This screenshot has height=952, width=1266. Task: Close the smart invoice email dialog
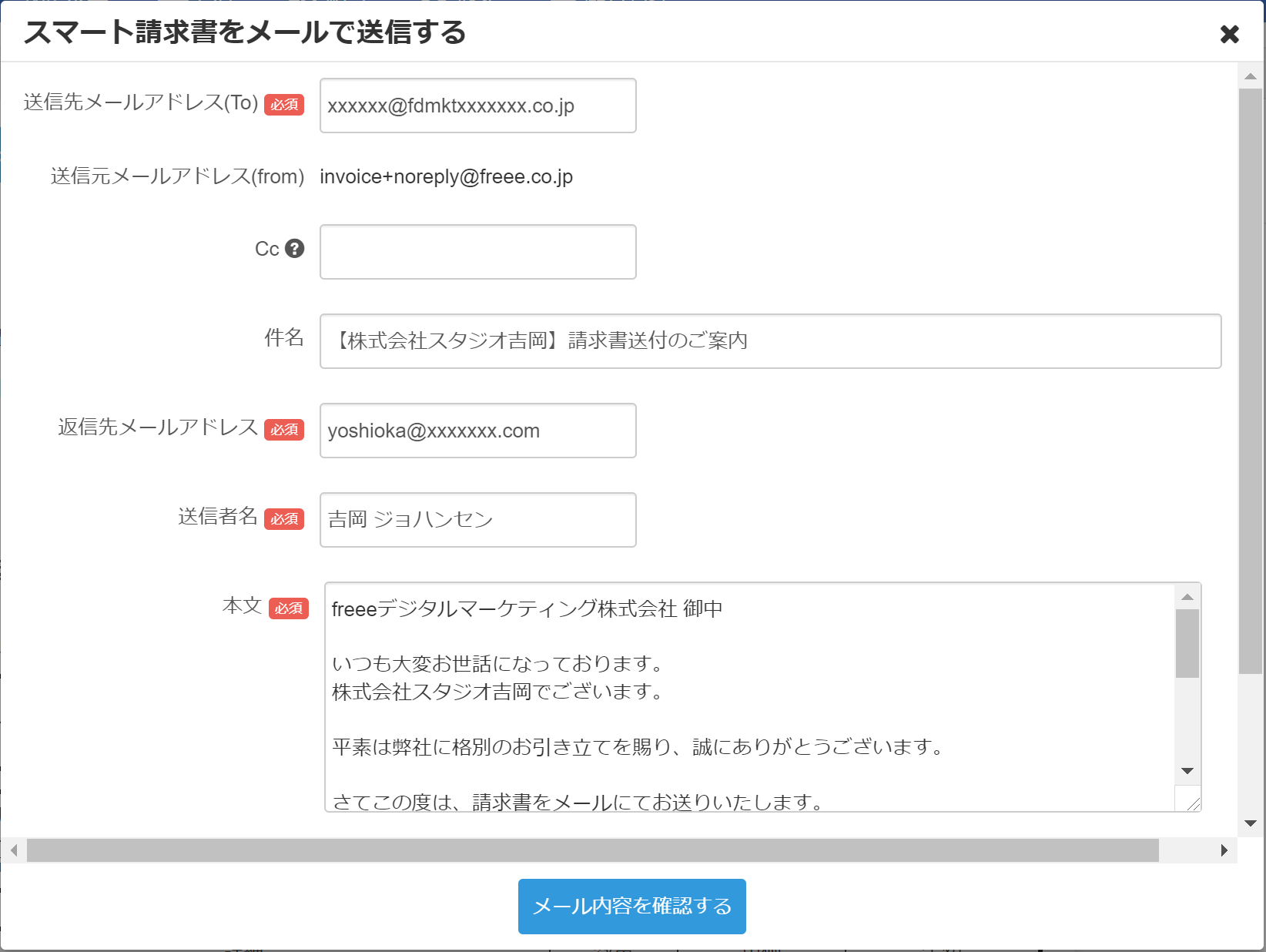(1229, 34)
